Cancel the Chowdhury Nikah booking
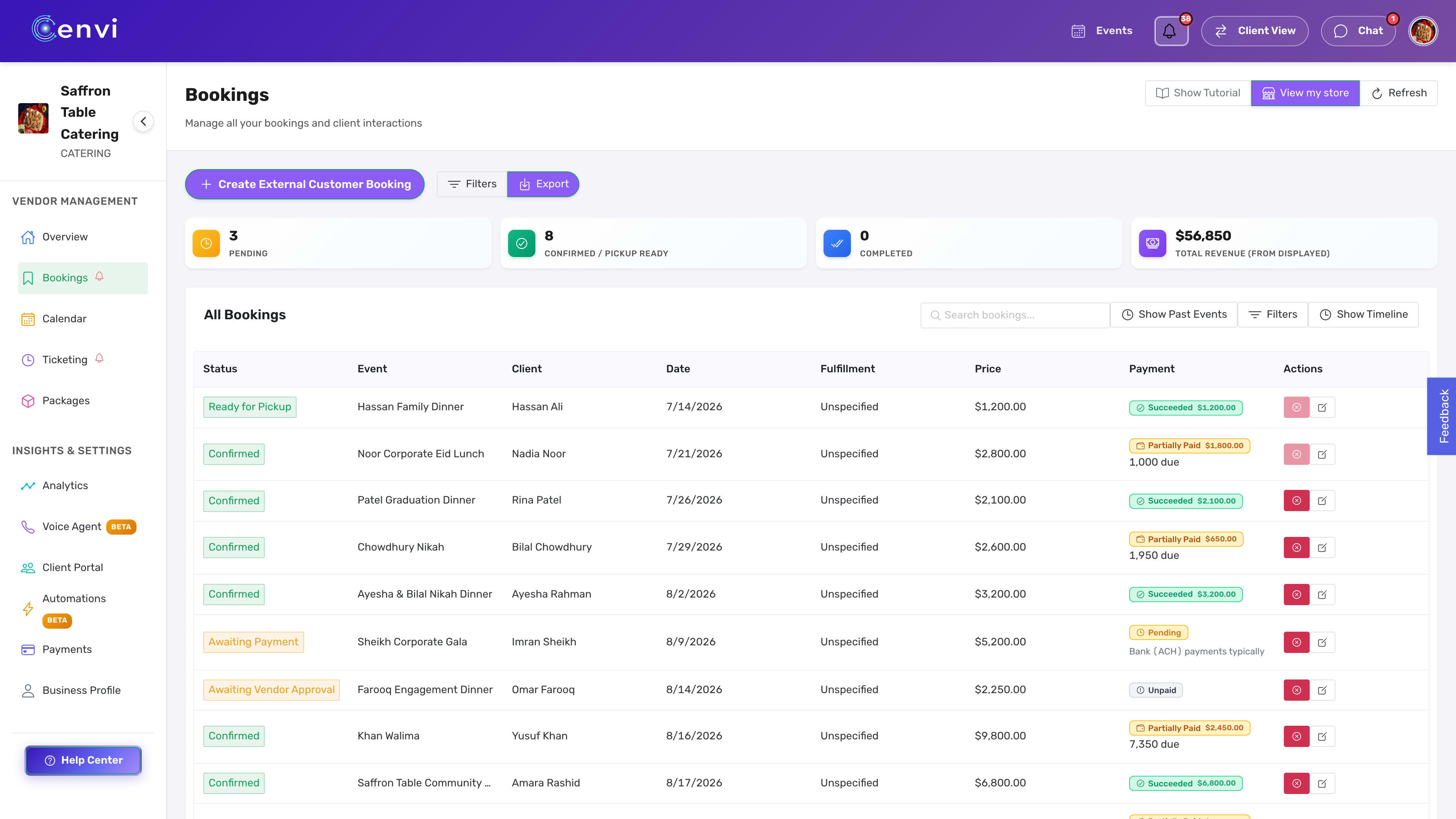The image size is (1456, 819). (x=1297, y=548)
